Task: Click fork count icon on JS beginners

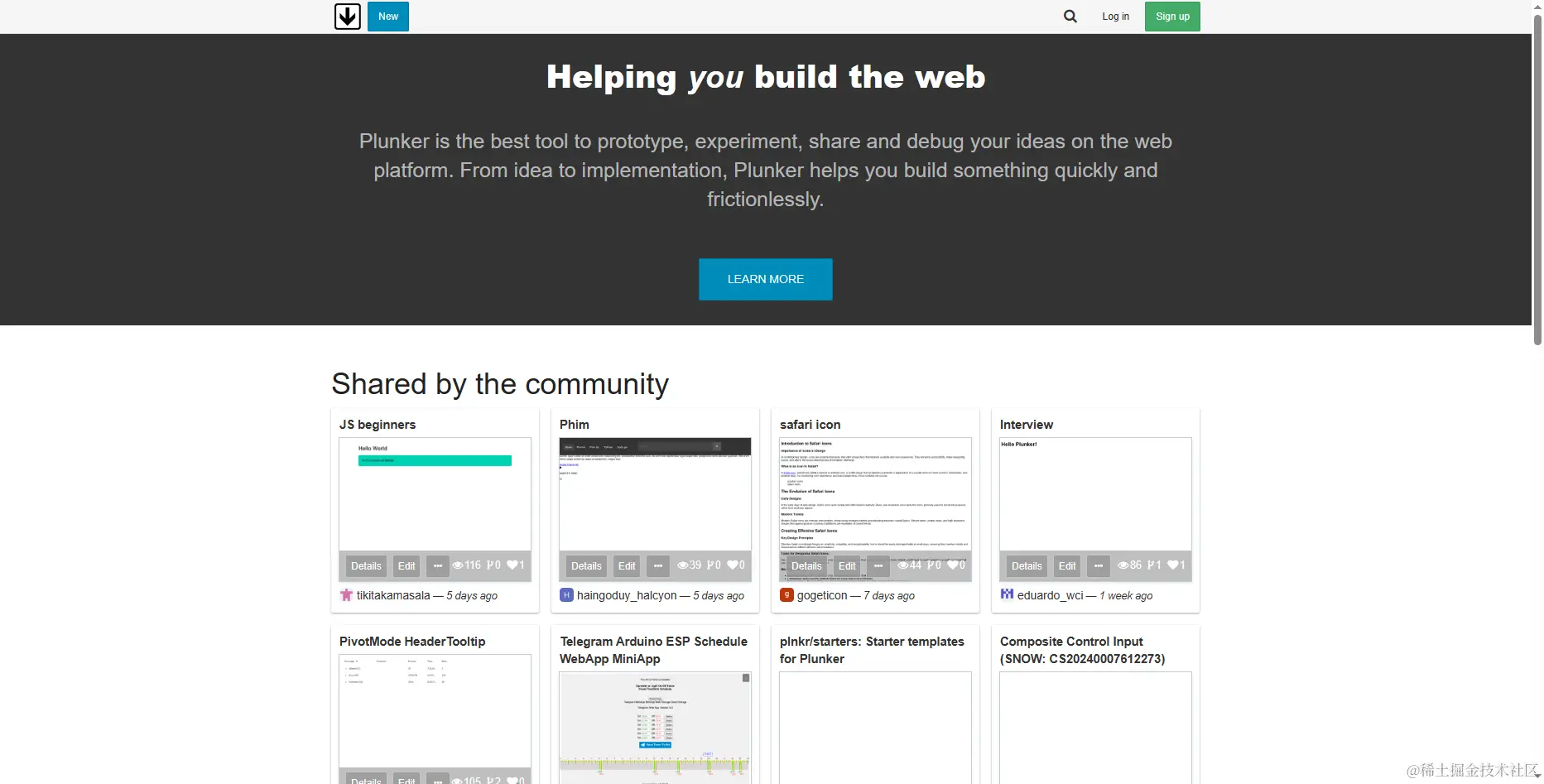Action: tap(490, 565)
